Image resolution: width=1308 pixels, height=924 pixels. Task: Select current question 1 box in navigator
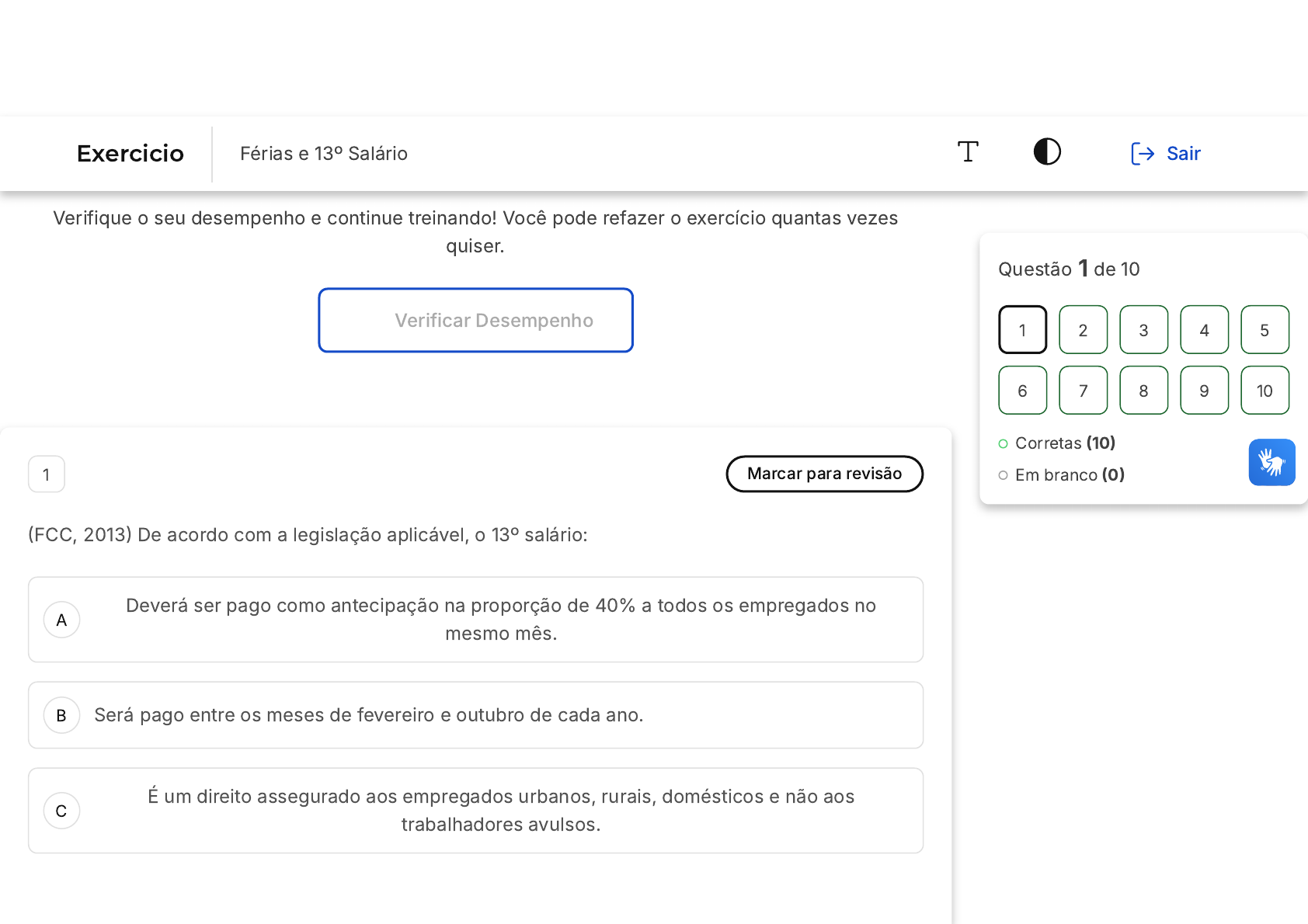(x=1022, y=330)
